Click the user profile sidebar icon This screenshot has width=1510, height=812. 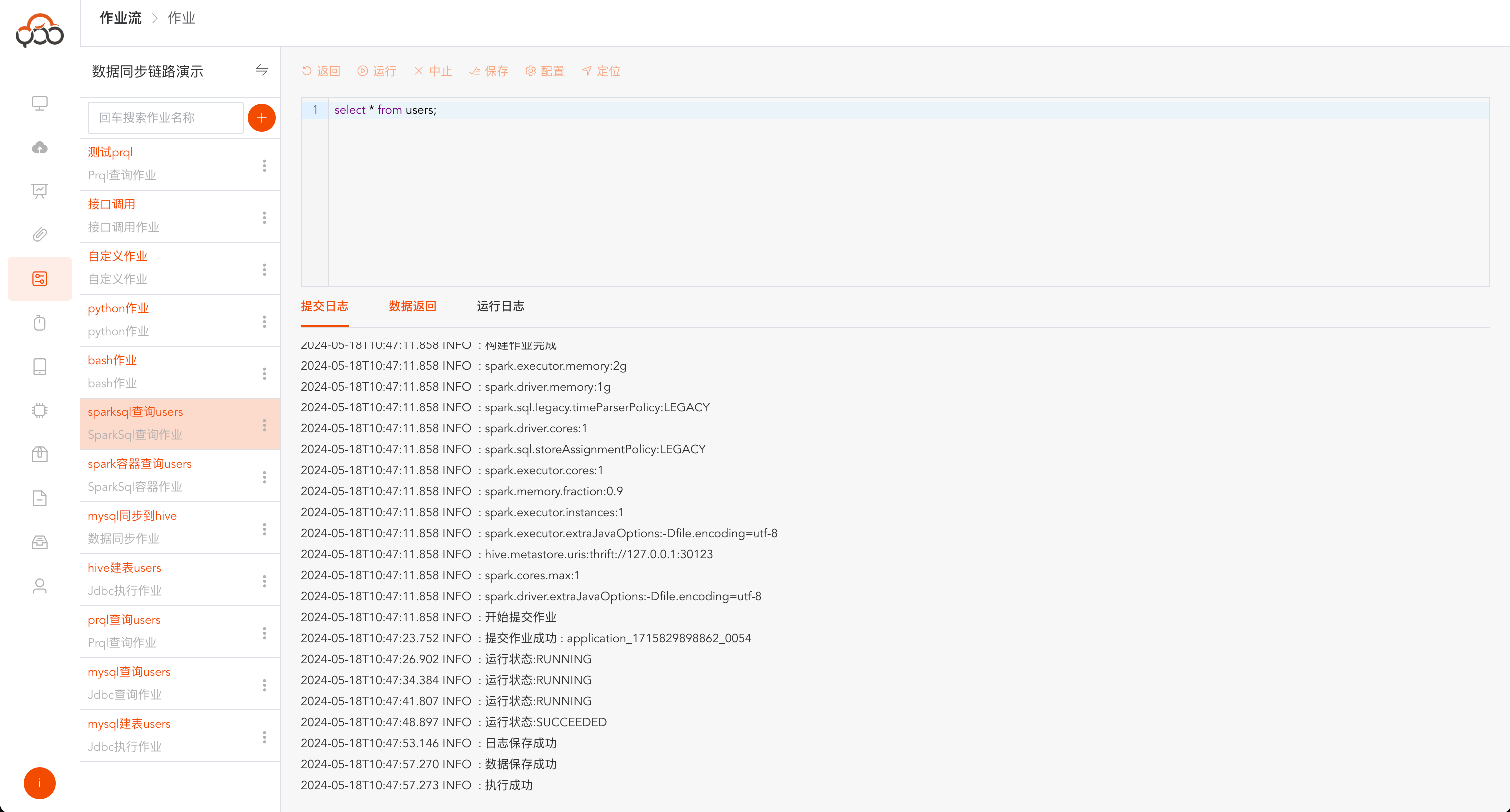tap(40, 586)
